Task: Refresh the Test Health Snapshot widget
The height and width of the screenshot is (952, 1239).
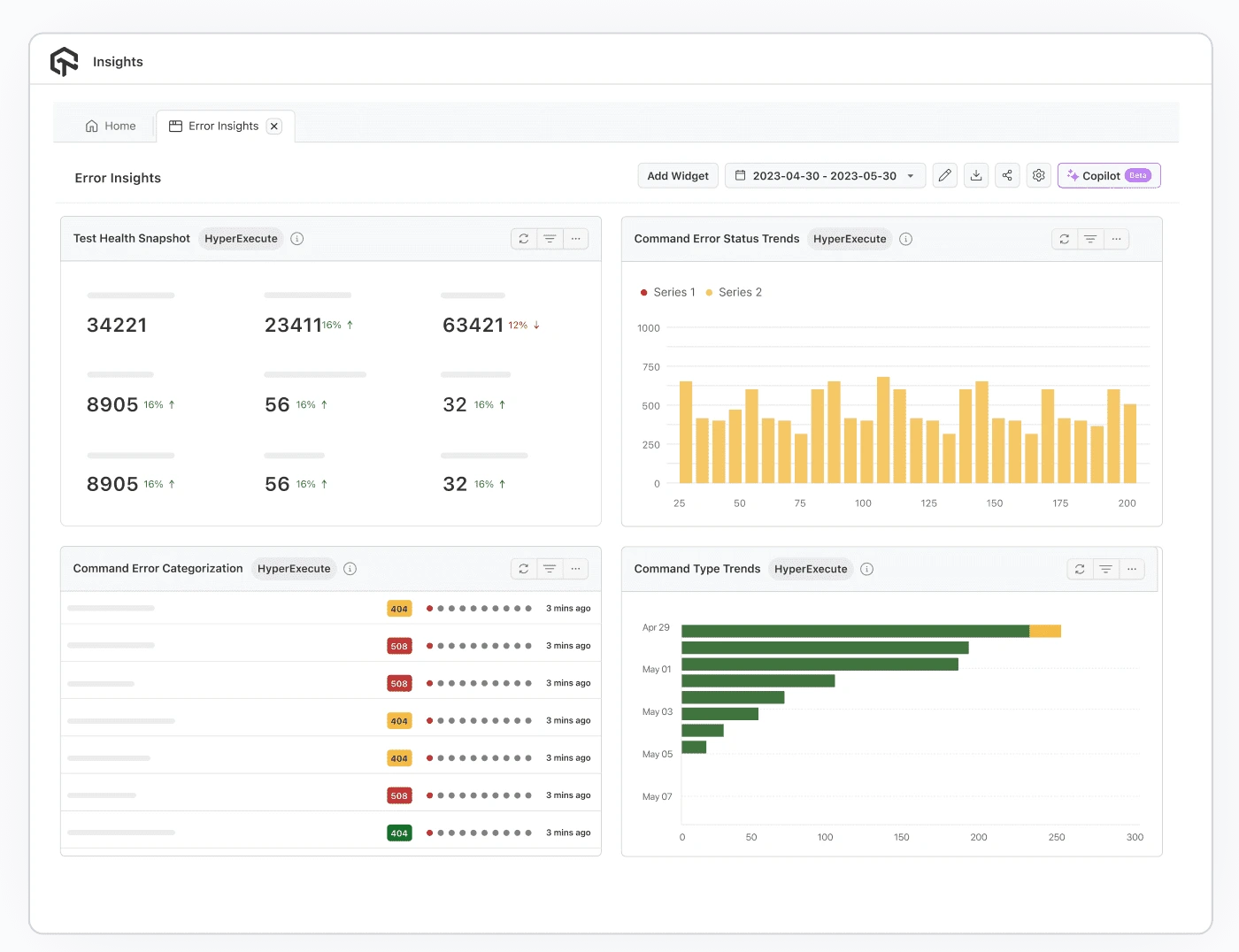Action: pos(524,239)
